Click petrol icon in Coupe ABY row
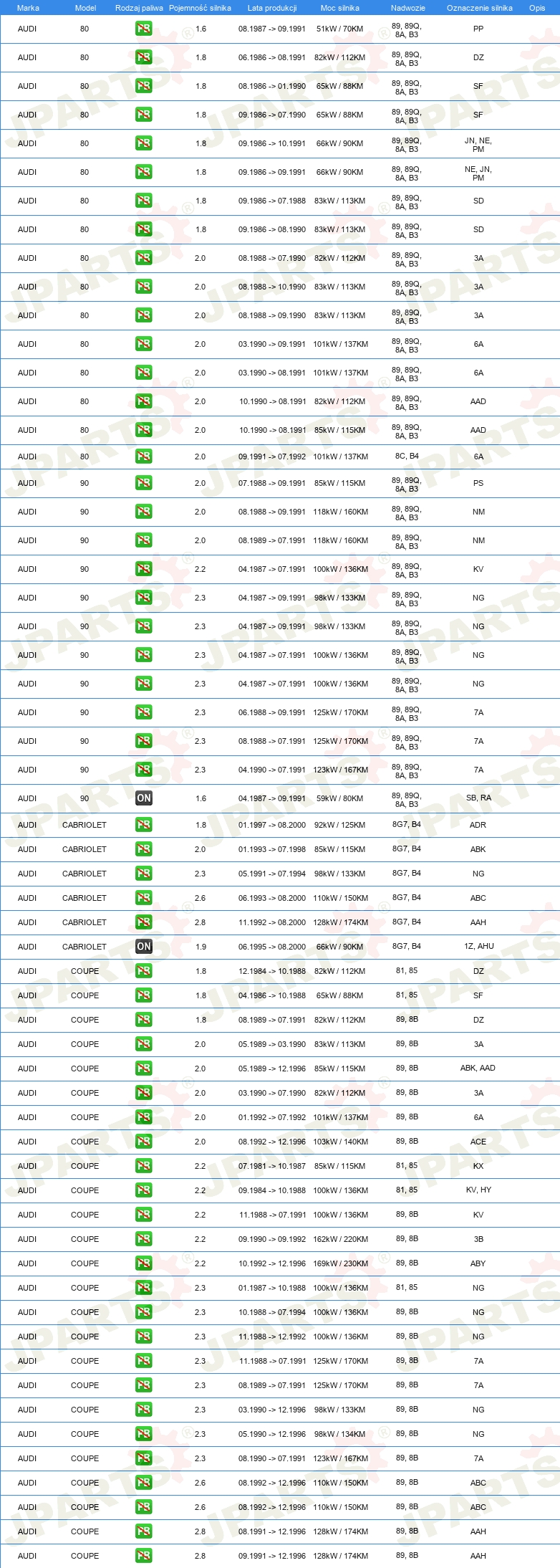Image resolution: width=560 pixels, height=1568 pixels. pos(144,1263)
